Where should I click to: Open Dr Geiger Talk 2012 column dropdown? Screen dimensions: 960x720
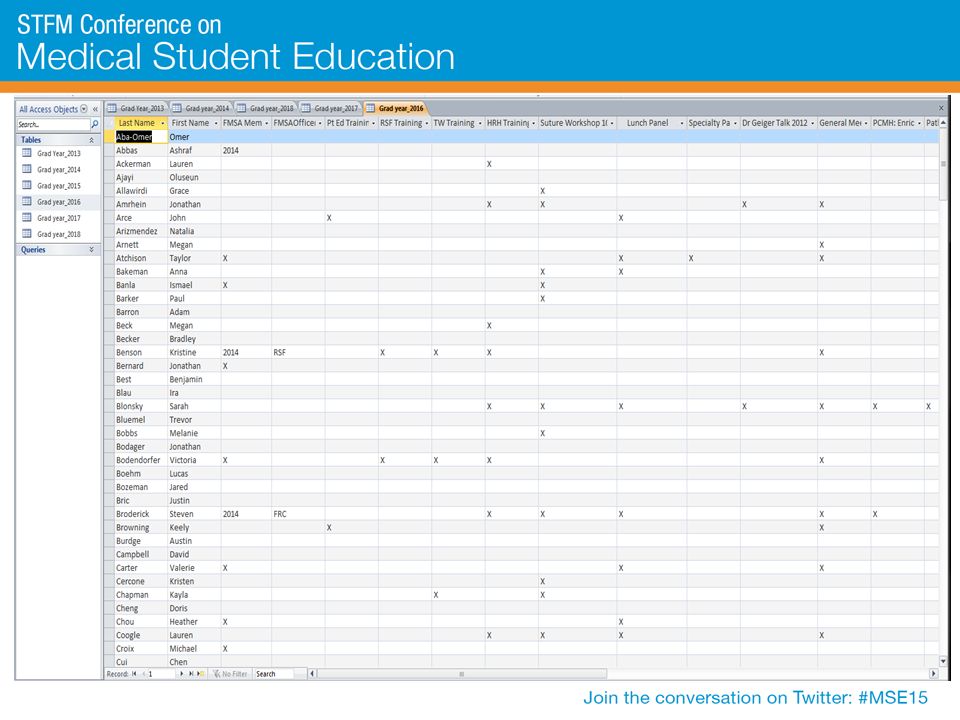[812, 124]
